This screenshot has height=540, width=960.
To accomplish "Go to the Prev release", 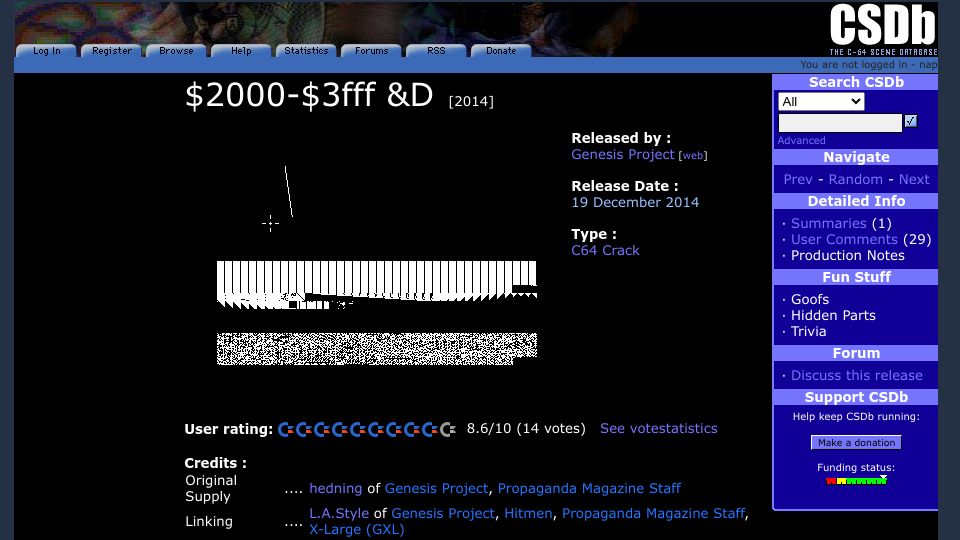I will click(798, 179).
